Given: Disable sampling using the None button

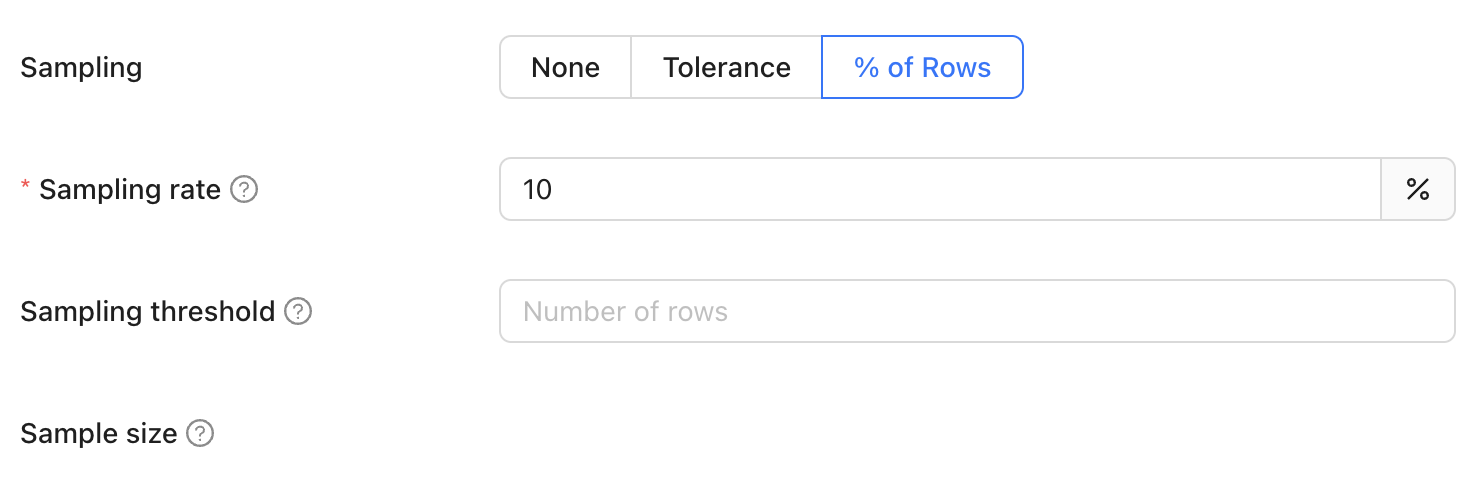Looking at the screenshot, I should click(565, 67).
